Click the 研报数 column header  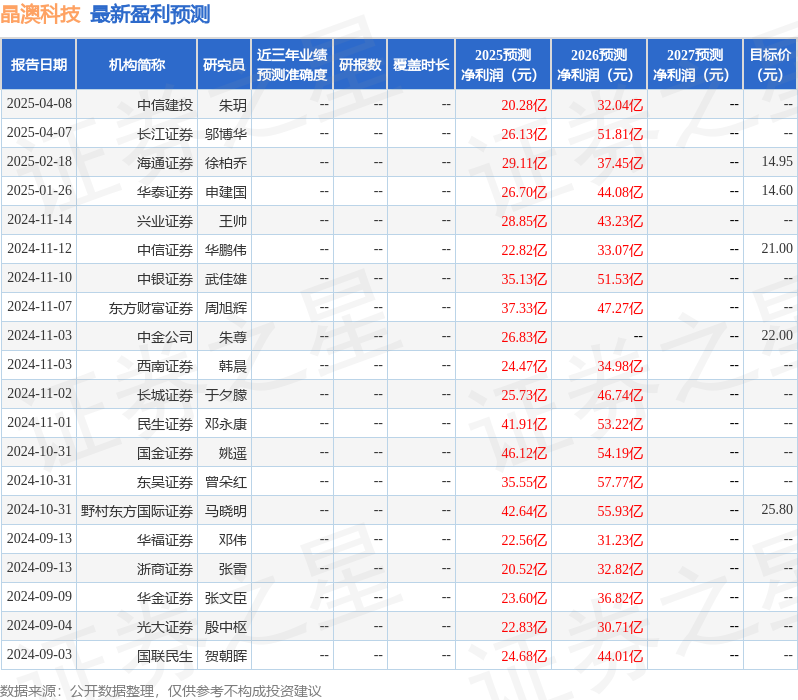tap(359, 65)
